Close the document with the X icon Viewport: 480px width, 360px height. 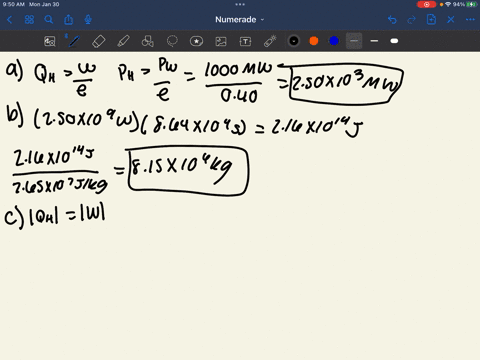[451, 20]
